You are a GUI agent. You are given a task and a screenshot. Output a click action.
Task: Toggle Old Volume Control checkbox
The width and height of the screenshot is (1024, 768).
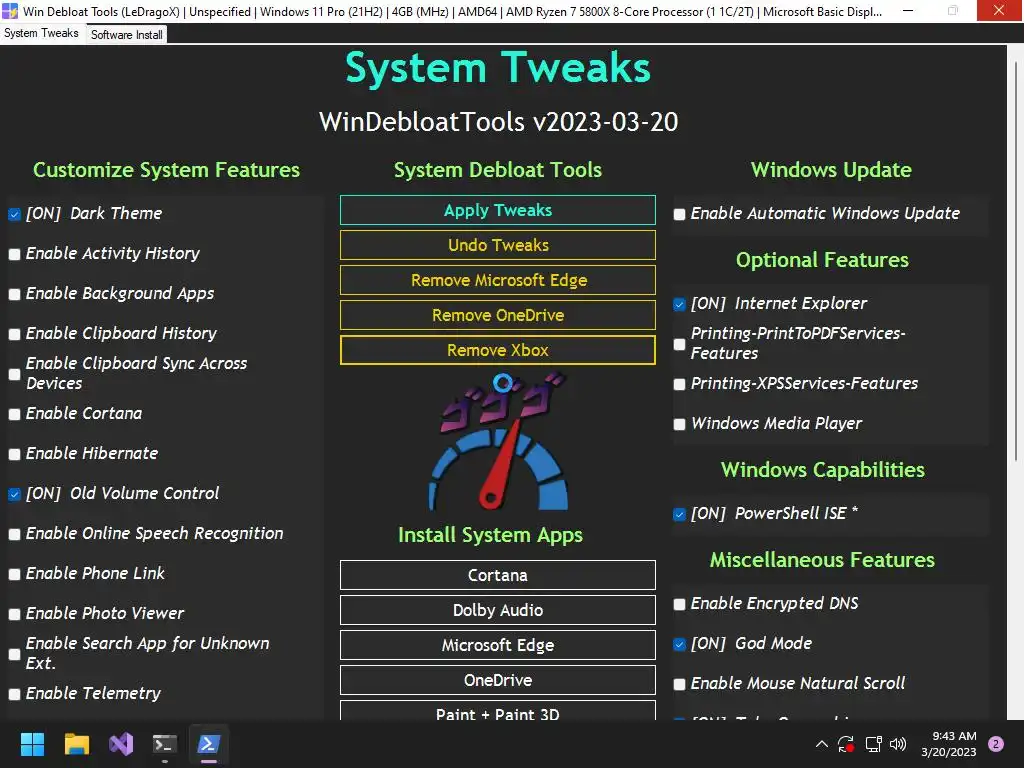pyautogui.click(x=14, y=494)
